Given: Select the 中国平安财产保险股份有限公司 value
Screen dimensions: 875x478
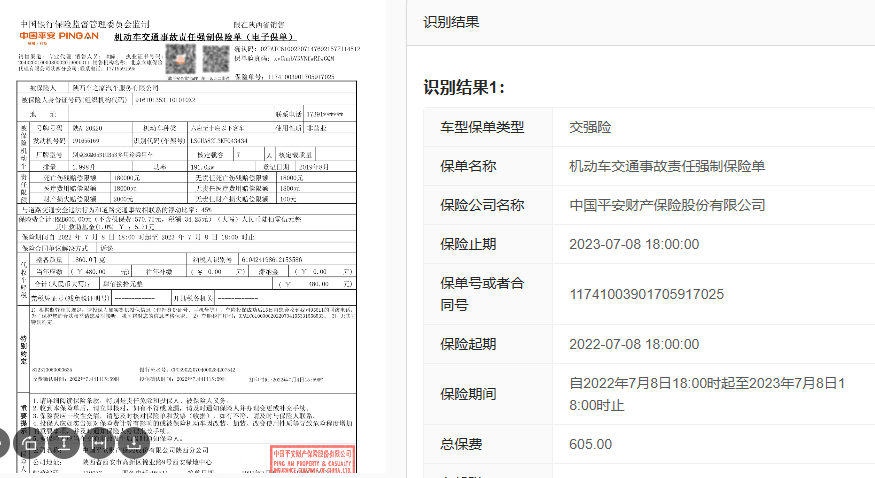Looking at the screenshot, I should (667, 205).
